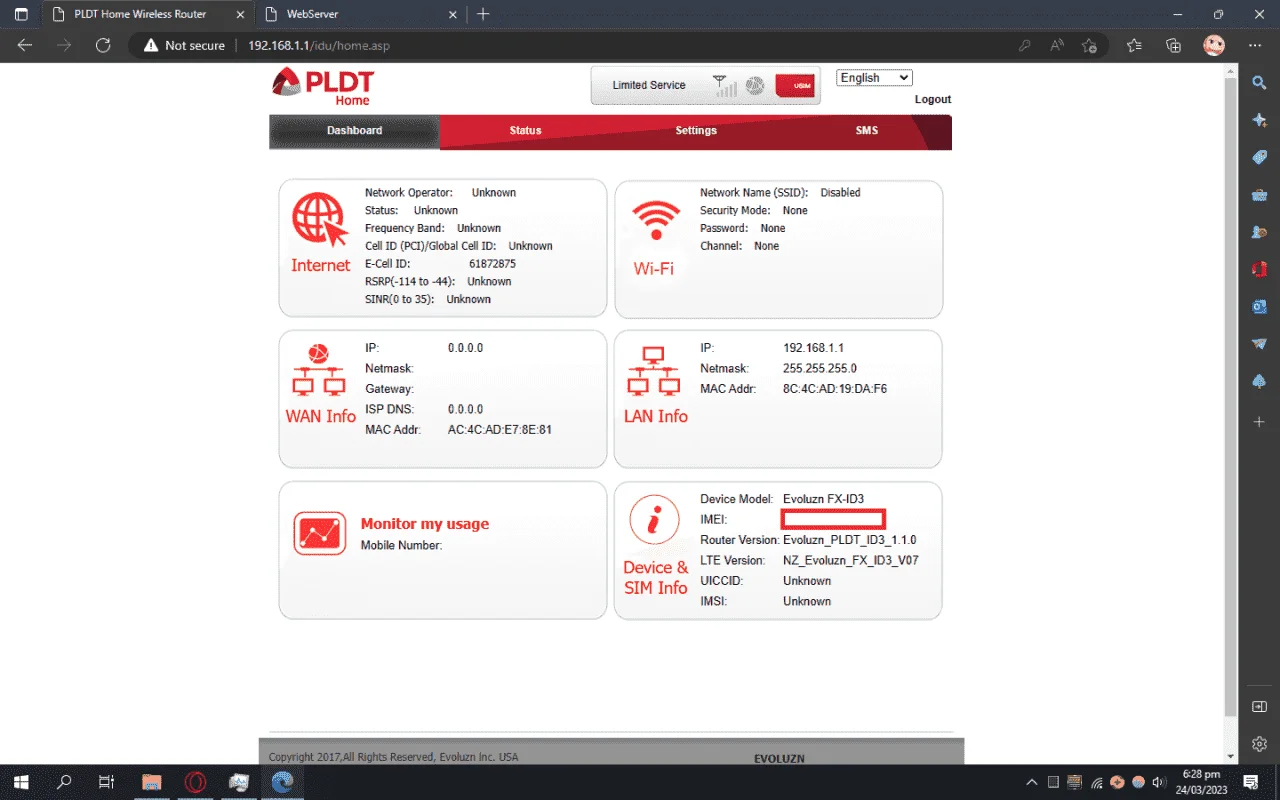Open the English language dropdown
This screenshot has width=1280, height=800.
pos(874,78)
